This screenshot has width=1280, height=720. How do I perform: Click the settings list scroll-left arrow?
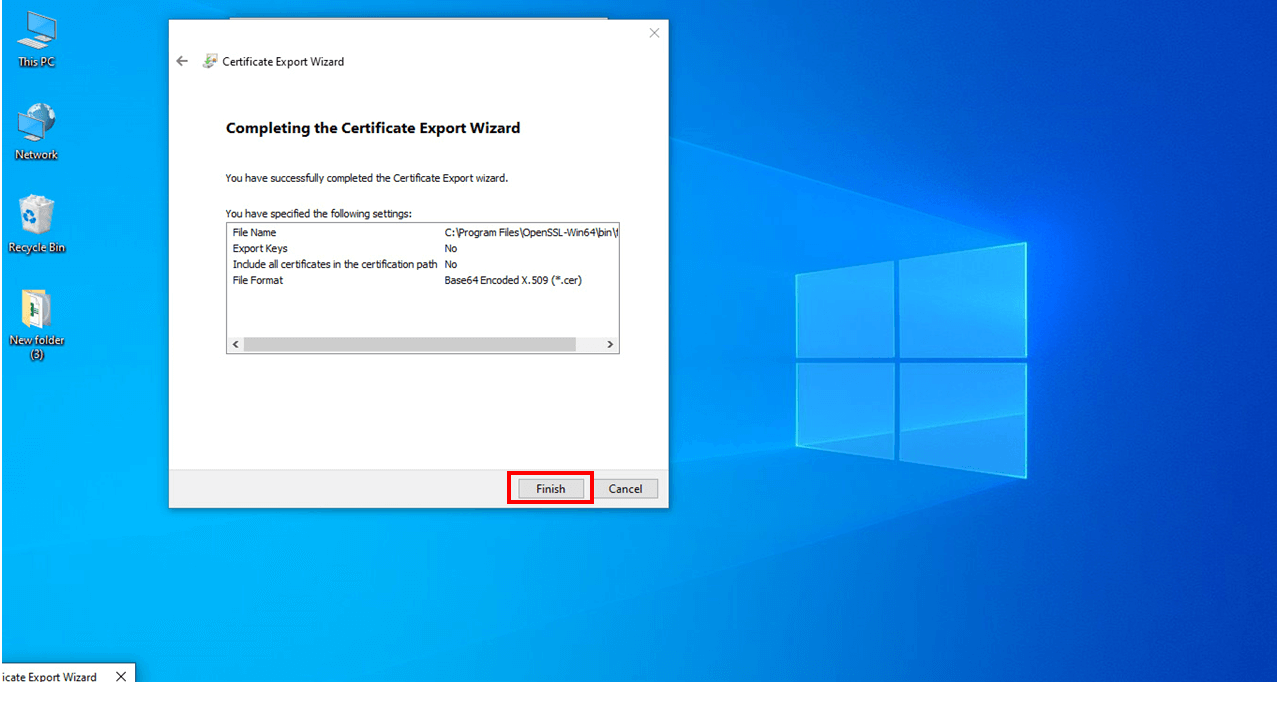236,344
